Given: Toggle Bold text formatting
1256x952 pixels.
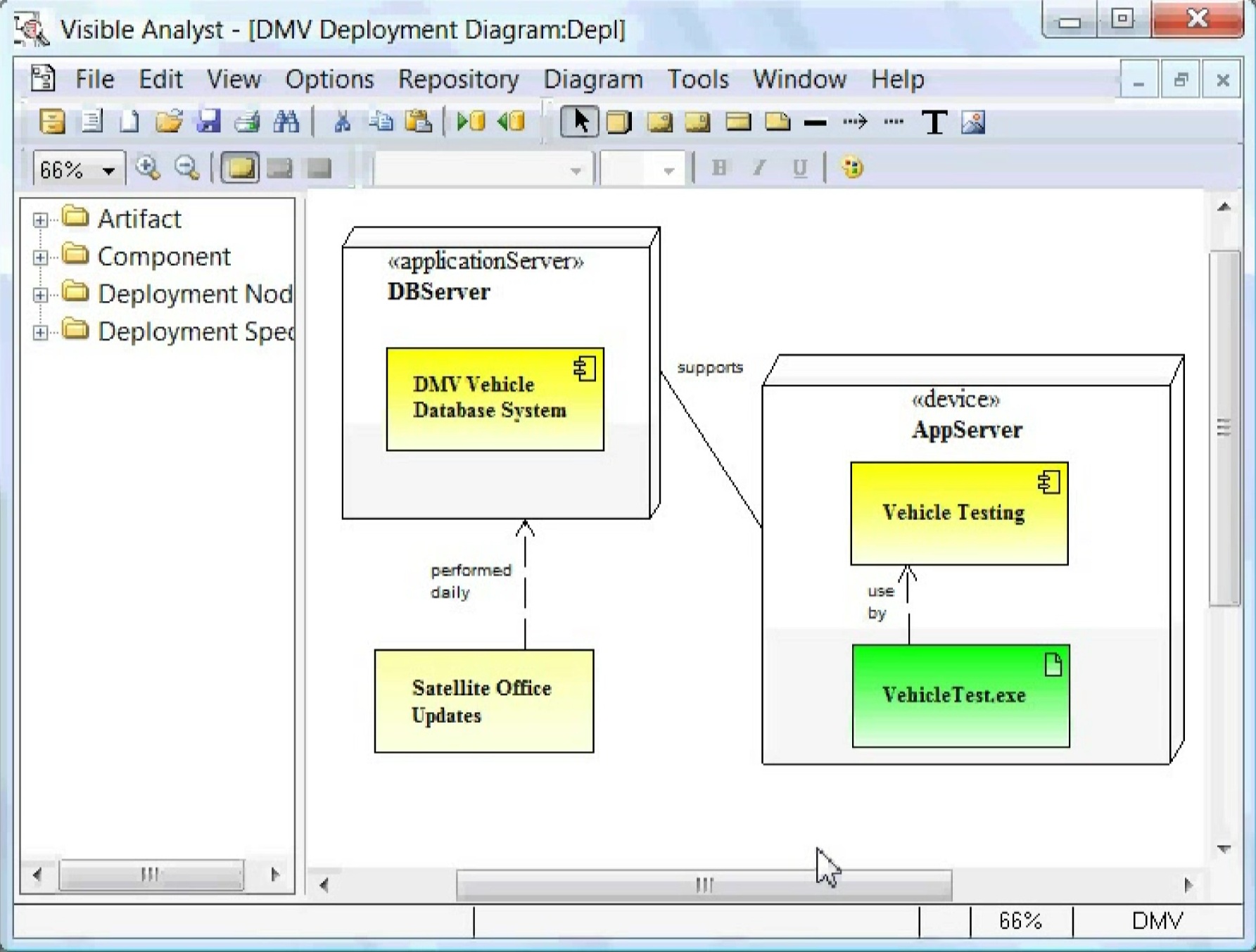Looking at the screenshot, I should 719,168.
